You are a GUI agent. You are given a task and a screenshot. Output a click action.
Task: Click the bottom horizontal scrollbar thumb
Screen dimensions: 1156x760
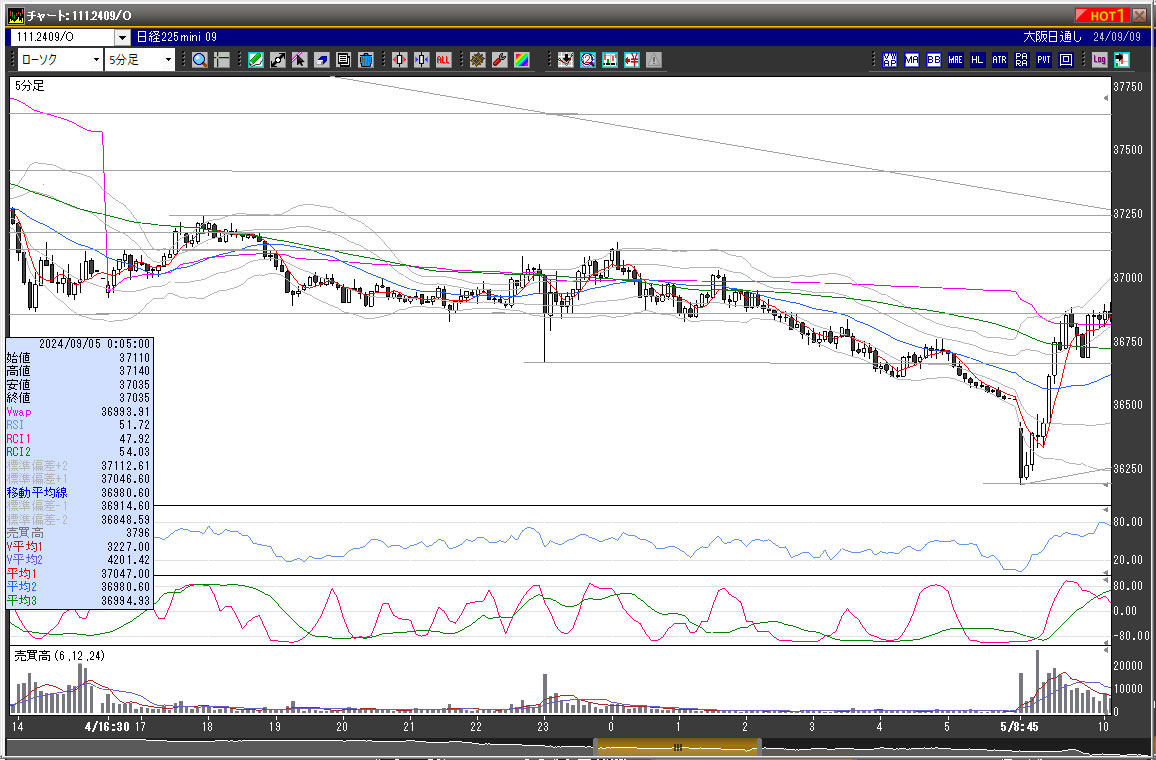click(677, 747)
